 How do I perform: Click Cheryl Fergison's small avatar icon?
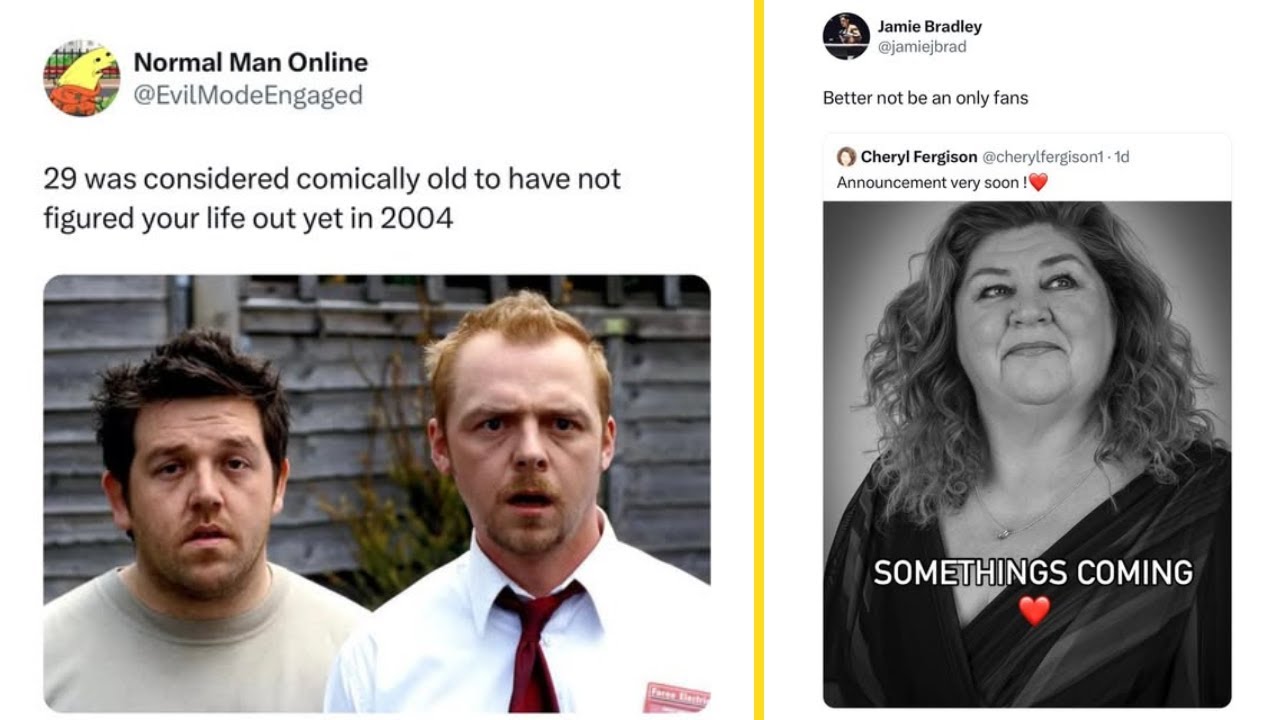(846, 157)
